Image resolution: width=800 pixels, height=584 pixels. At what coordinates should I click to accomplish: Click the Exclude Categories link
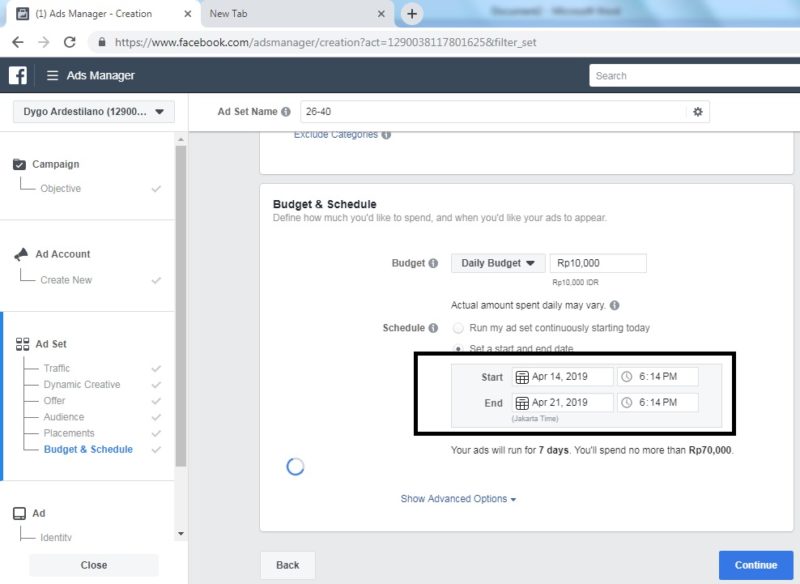point(336,135)
